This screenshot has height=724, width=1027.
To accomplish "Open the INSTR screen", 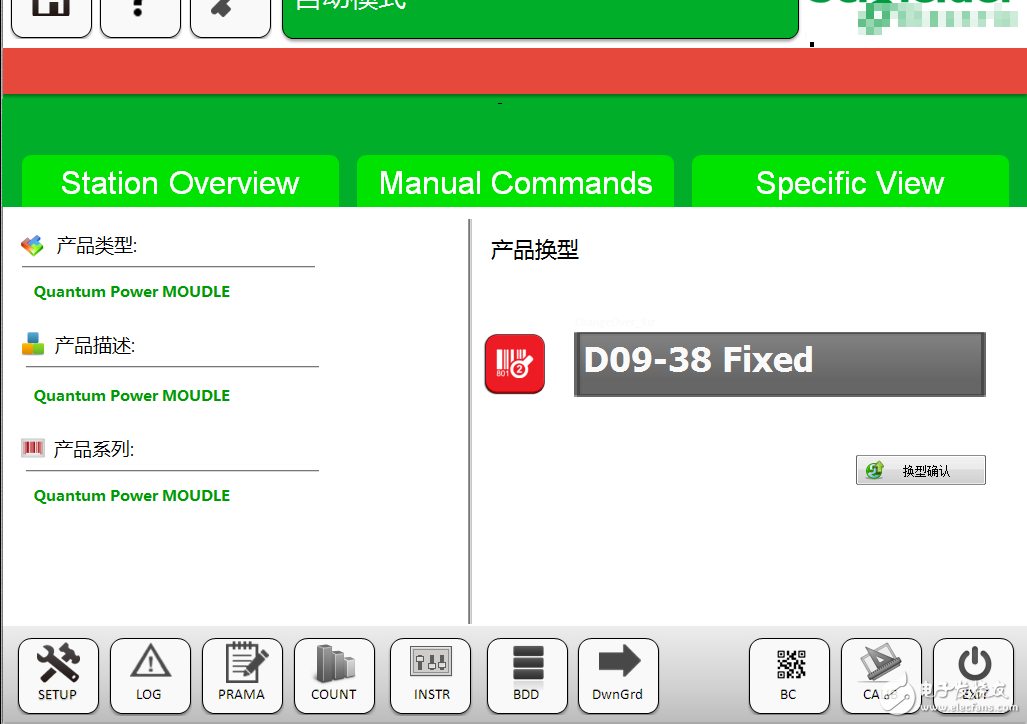I will tap(430, 676).
